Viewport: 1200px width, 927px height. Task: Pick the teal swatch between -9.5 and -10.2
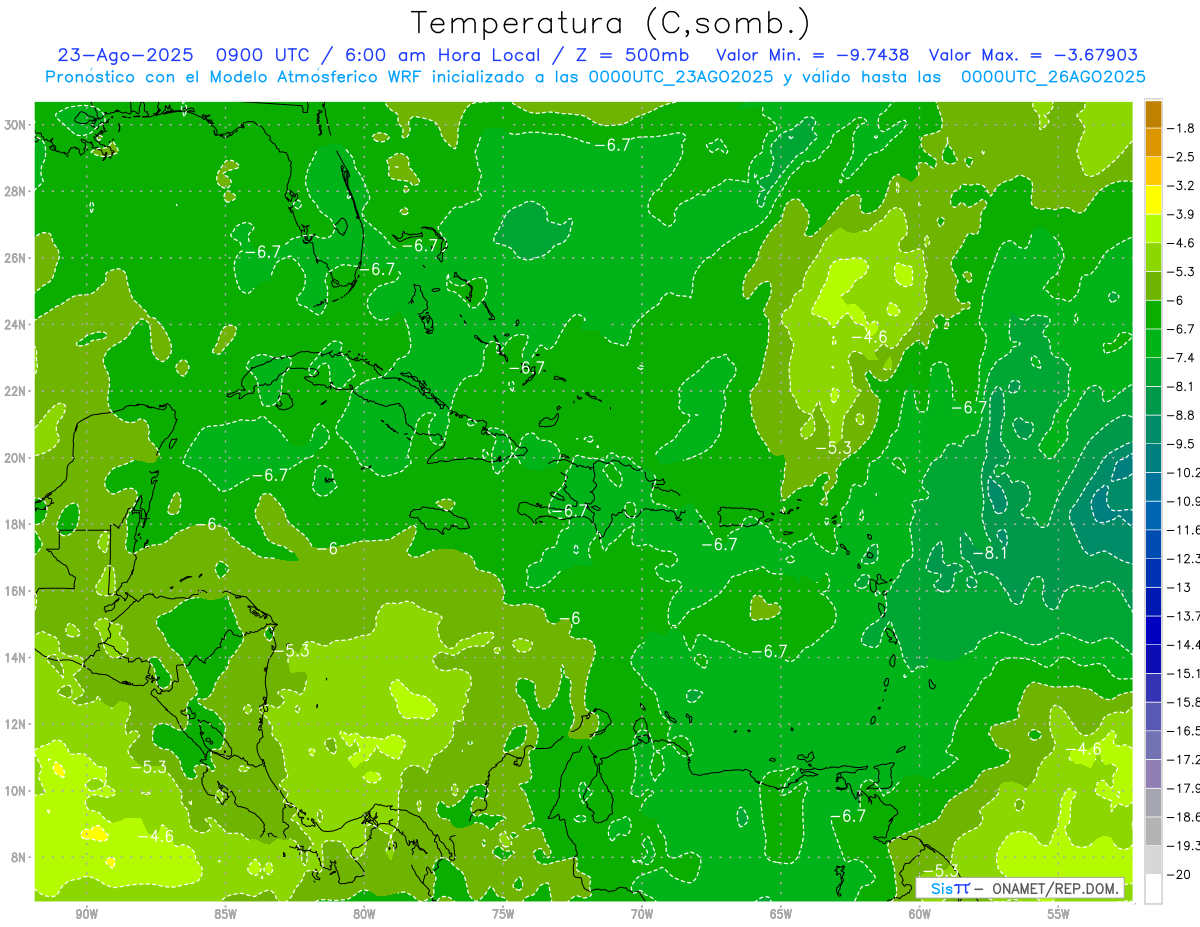[x=1153, y=458]
